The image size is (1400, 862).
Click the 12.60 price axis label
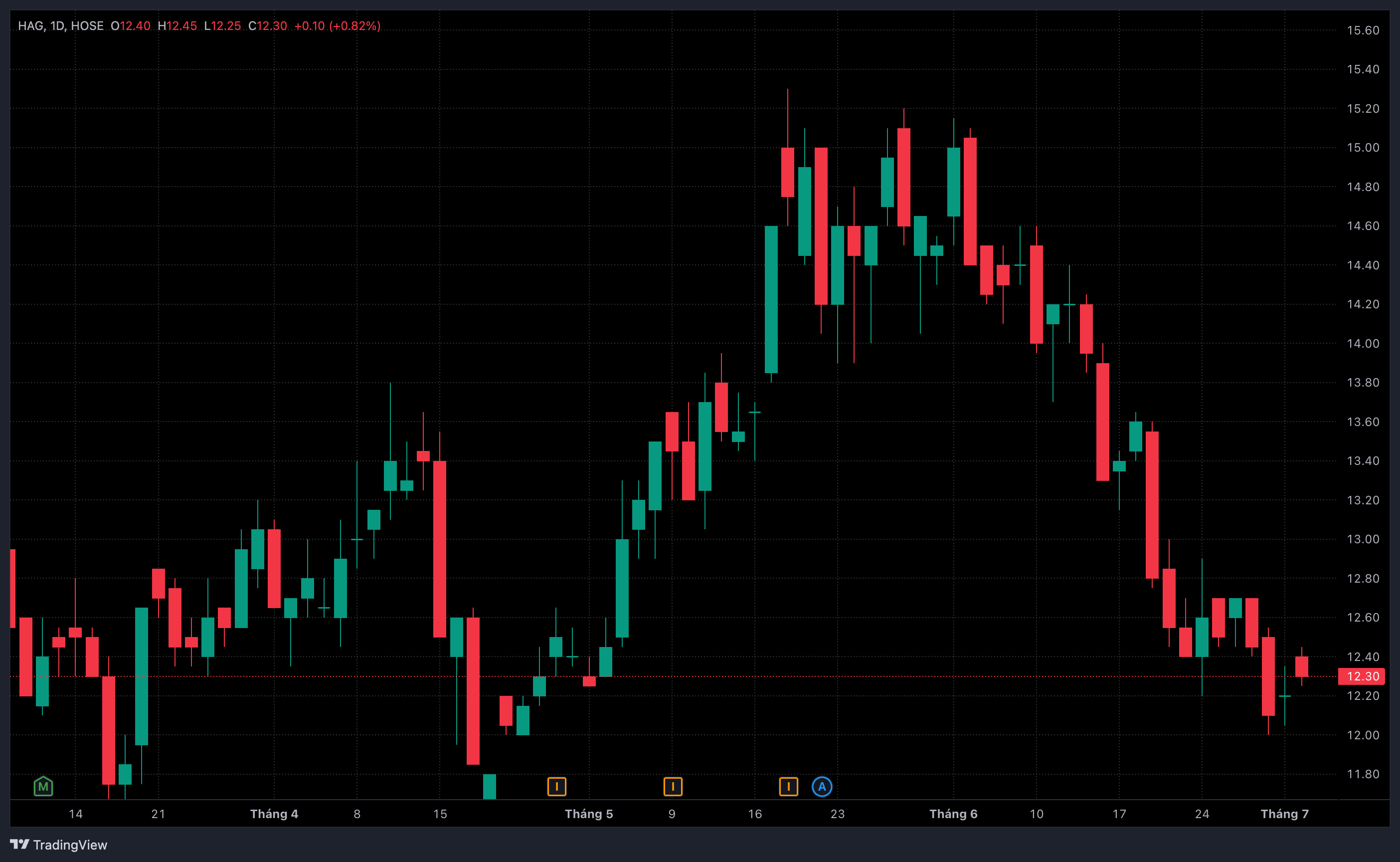[1363, 618]
